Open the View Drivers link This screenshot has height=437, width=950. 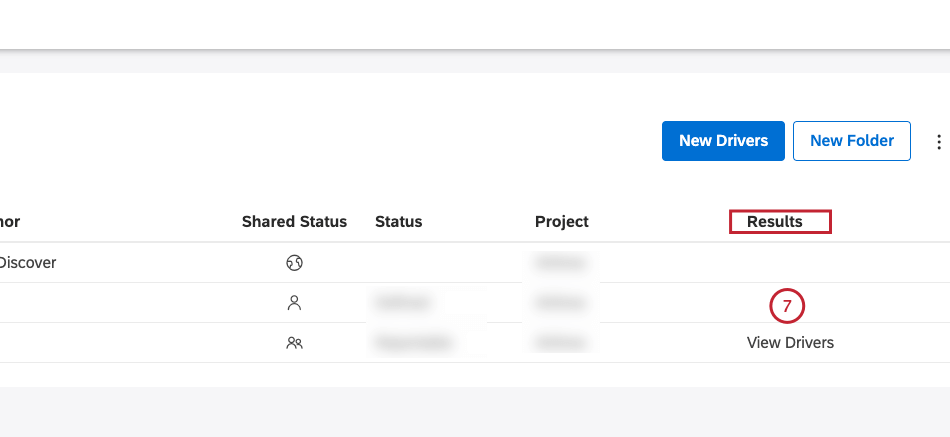(790, 342)
